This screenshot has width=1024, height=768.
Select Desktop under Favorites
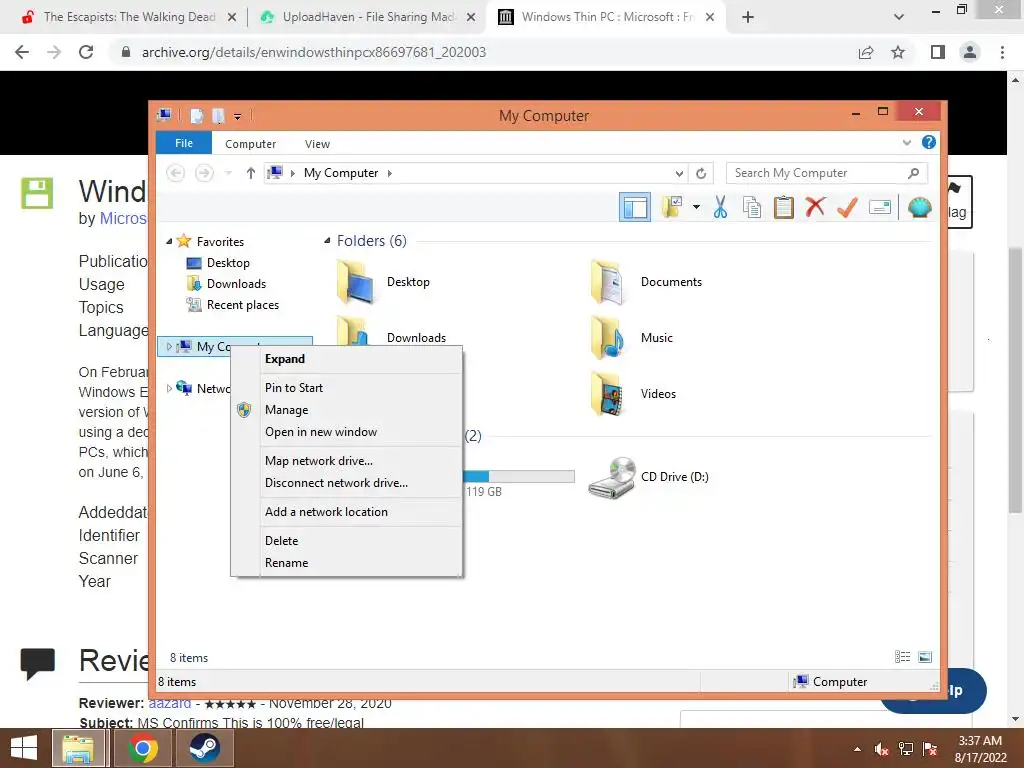[x=228, y=263]
